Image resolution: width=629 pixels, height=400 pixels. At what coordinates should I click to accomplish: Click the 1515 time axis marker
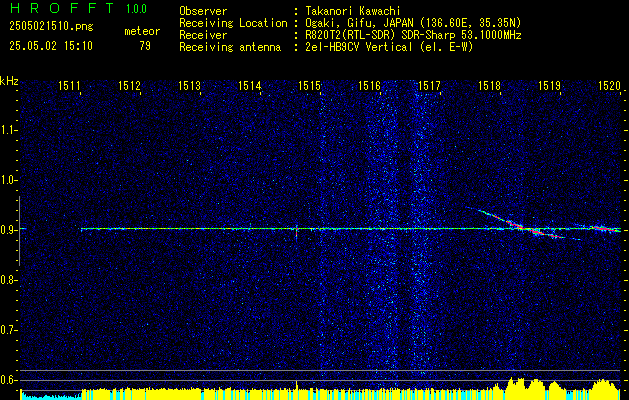[310, 85]
